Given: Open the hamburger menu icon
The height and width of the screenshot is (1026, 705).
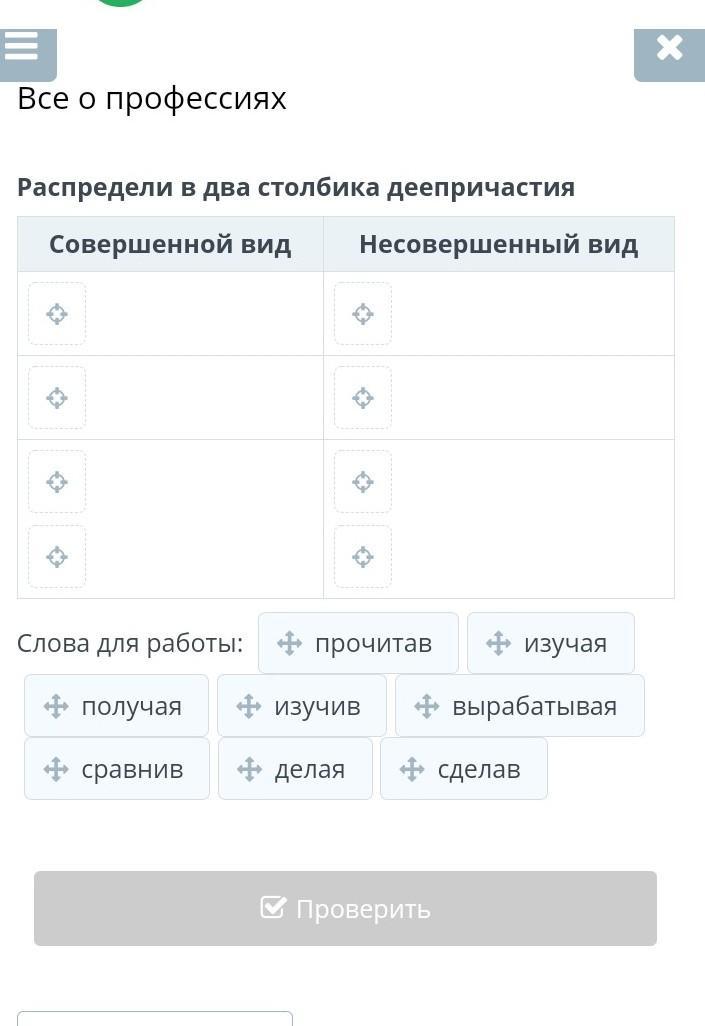Looking at the screenshot, I should 22,48.
